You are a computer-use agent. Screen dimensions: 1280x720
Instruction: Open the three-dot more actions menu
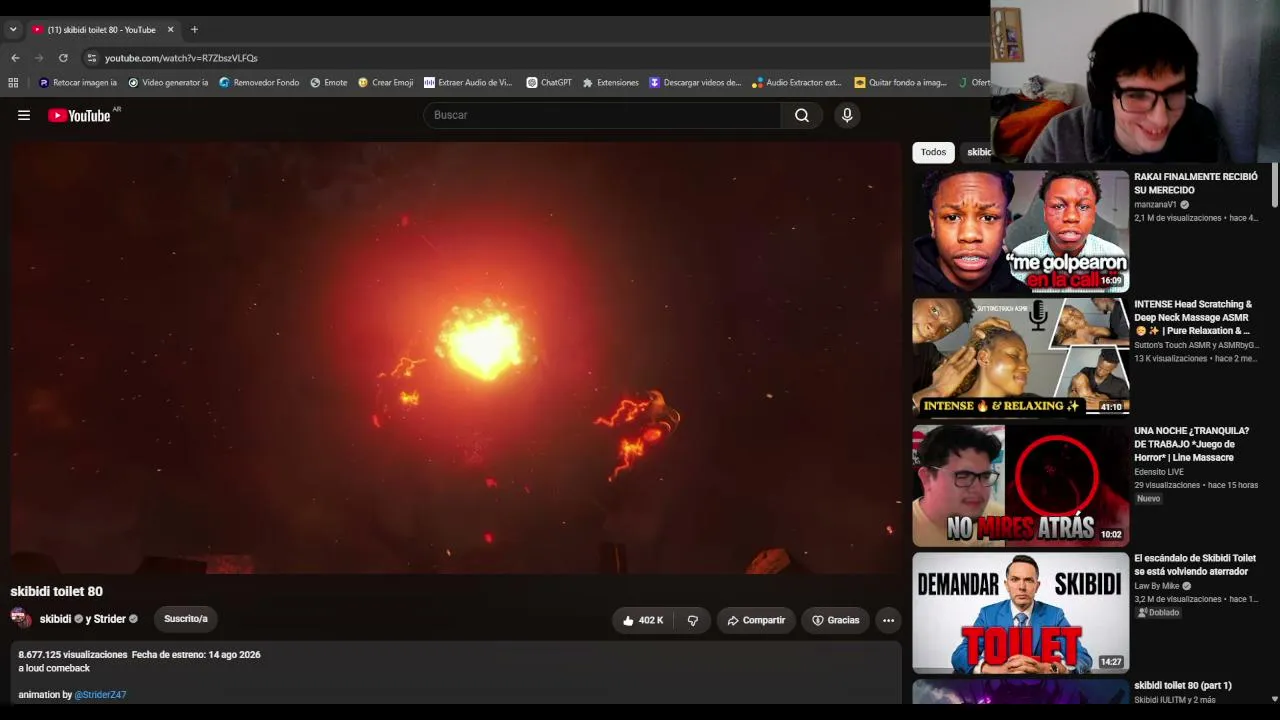click(888, 620)
